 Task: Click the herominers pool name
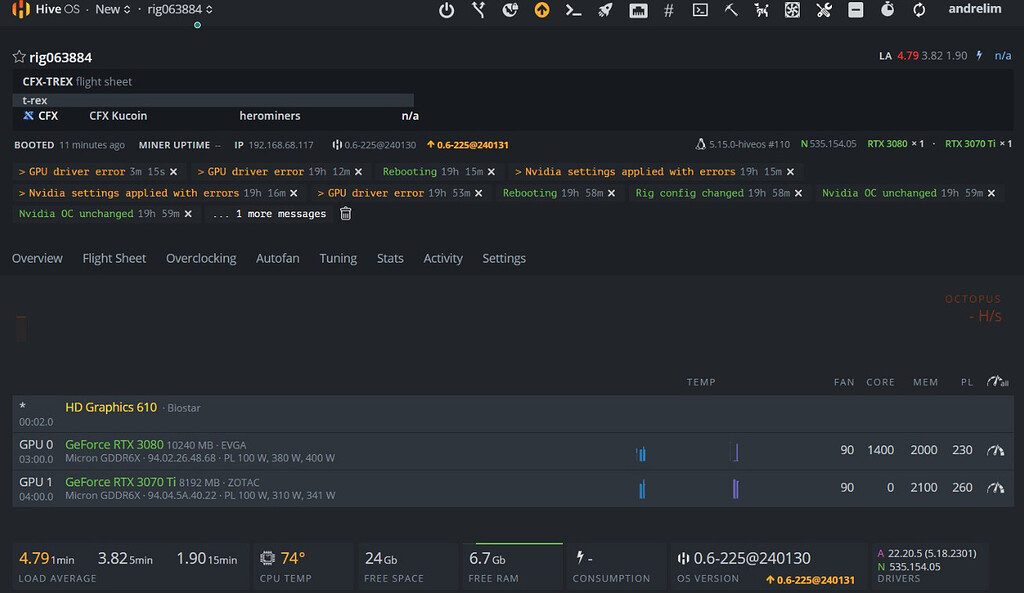(270, 116)
